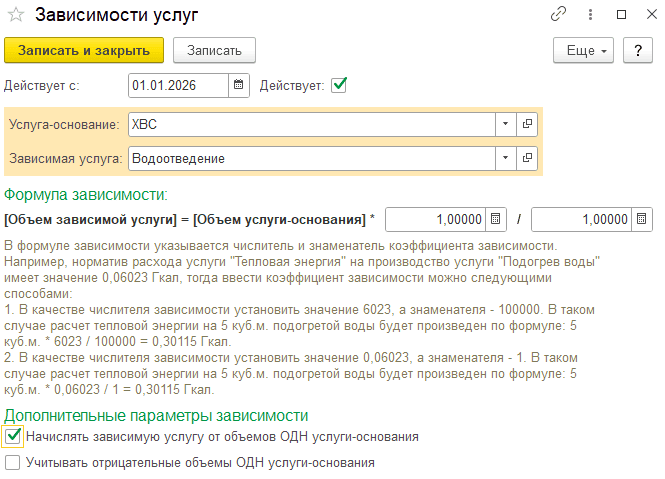Open calculator for the denominator value

coord(641,219)
